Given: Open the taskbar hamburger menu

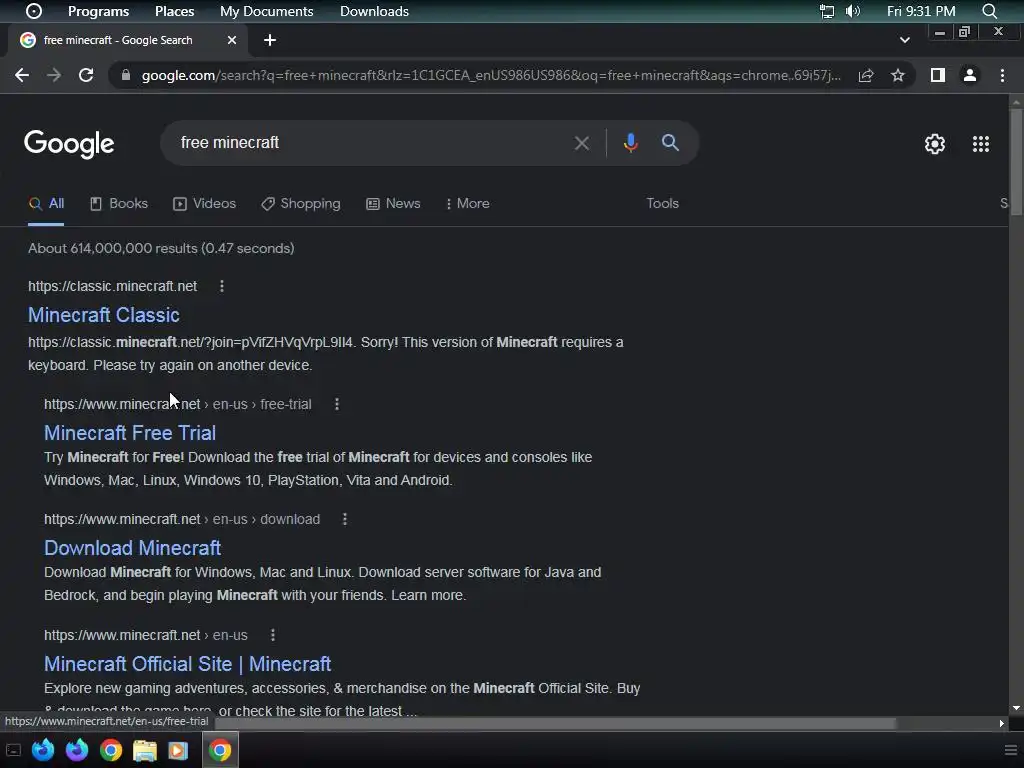Looking at the screenshot, I should pyautogui.click(x=1011, y=750).
